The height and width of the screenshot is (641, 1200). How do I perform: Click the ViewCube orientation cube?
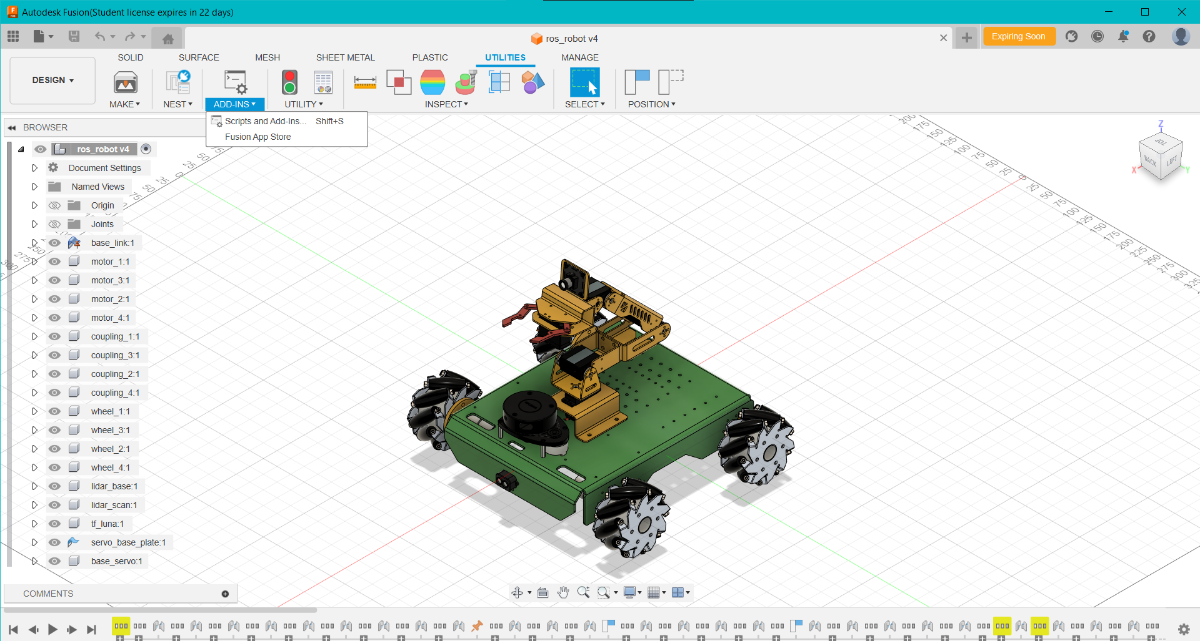coord(1162,158)
